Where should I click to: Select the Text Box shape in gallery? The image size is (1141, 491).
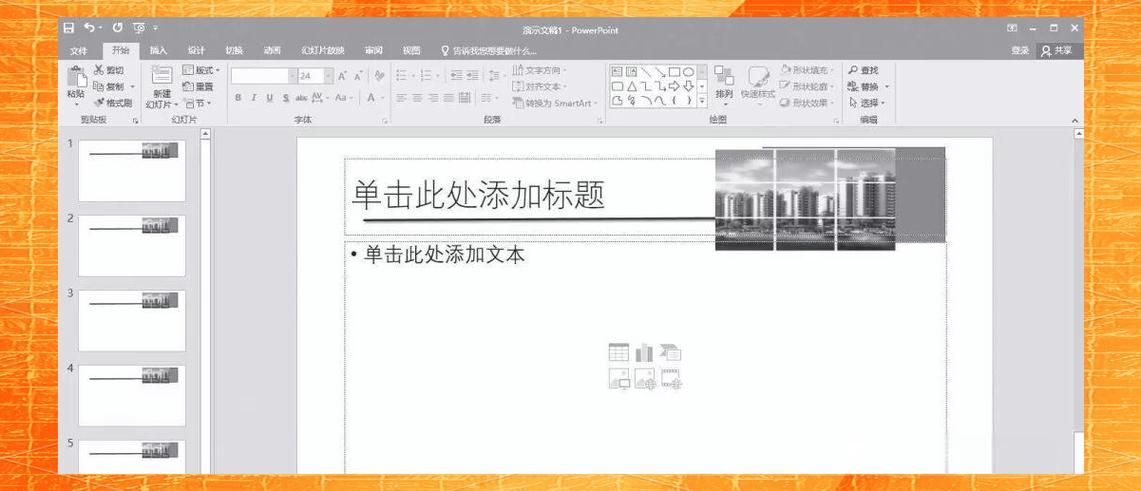(617, 71)
